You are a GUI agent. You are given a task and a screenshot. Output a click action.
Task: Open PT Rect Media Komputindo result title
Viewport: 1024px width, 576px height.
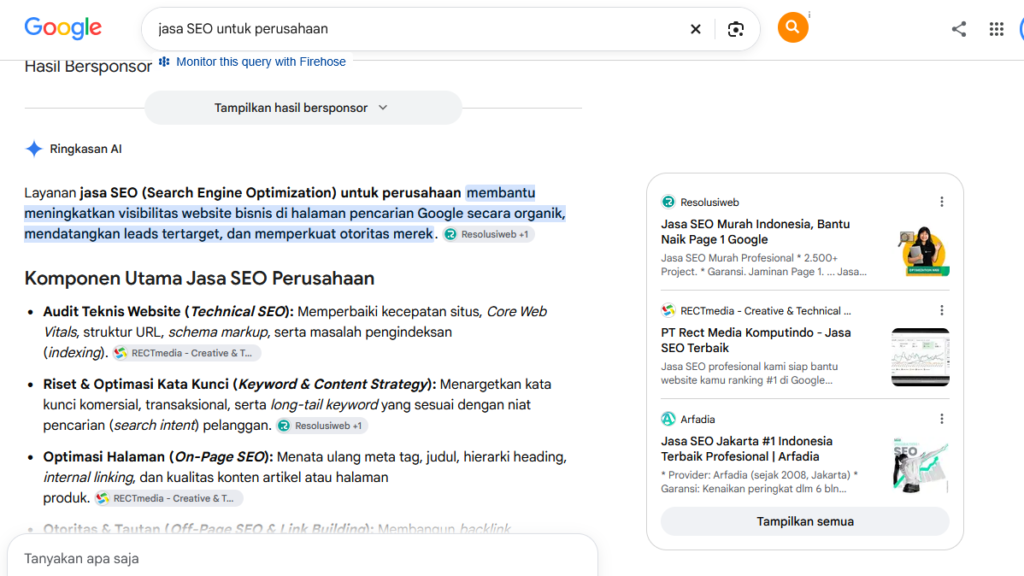pos(756,340)
